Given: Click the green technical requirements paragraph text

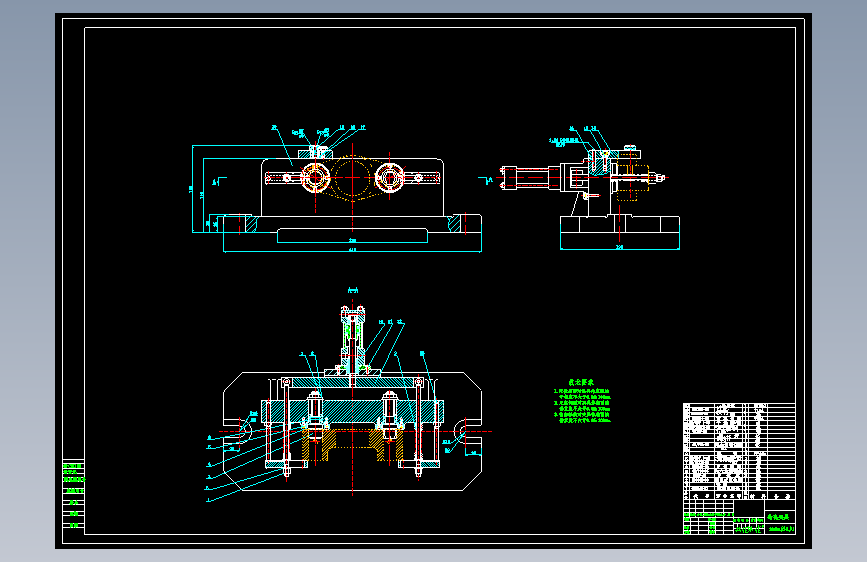Looking at the screenshot, I should pyautogui.click(x=582, y=405).
